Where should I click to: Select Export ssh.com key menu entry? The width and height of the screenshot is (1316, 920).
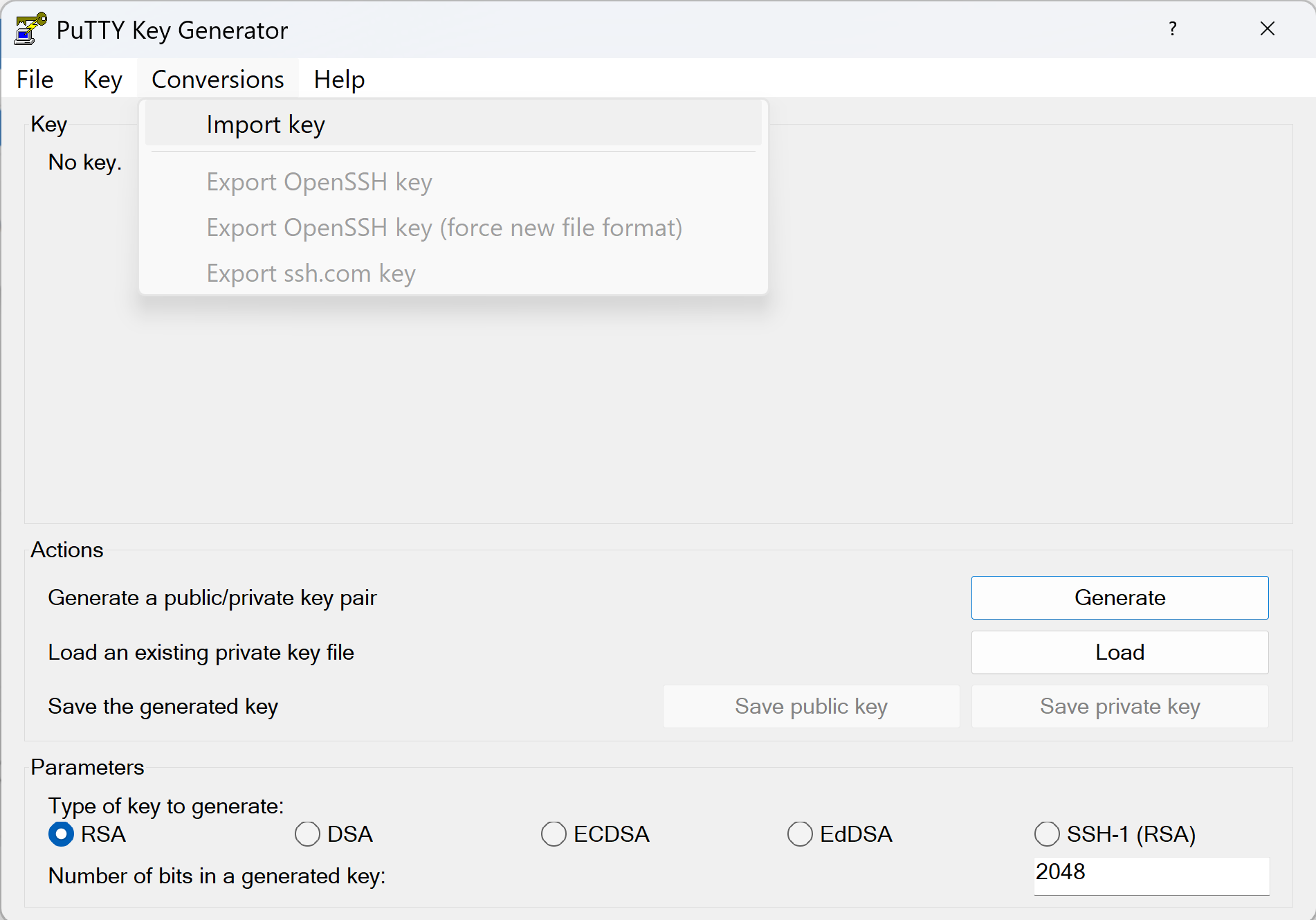(x=311, y=273)
